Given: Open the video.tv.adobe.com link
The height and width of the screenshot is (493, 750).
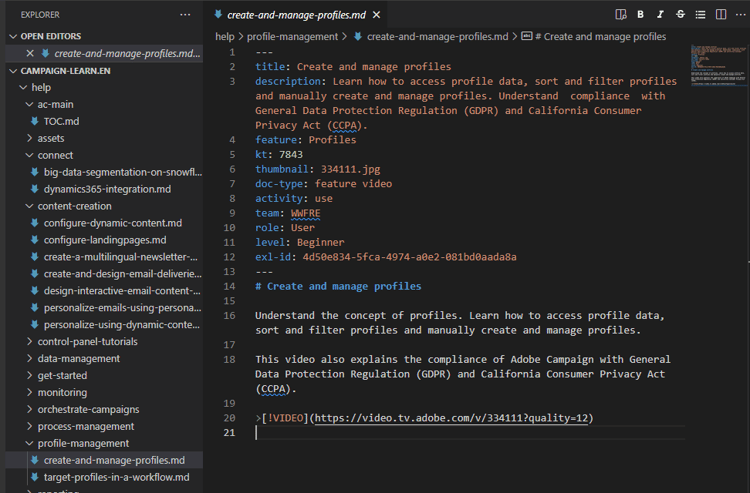Looking at the screenshot, I should click(451, 418).
